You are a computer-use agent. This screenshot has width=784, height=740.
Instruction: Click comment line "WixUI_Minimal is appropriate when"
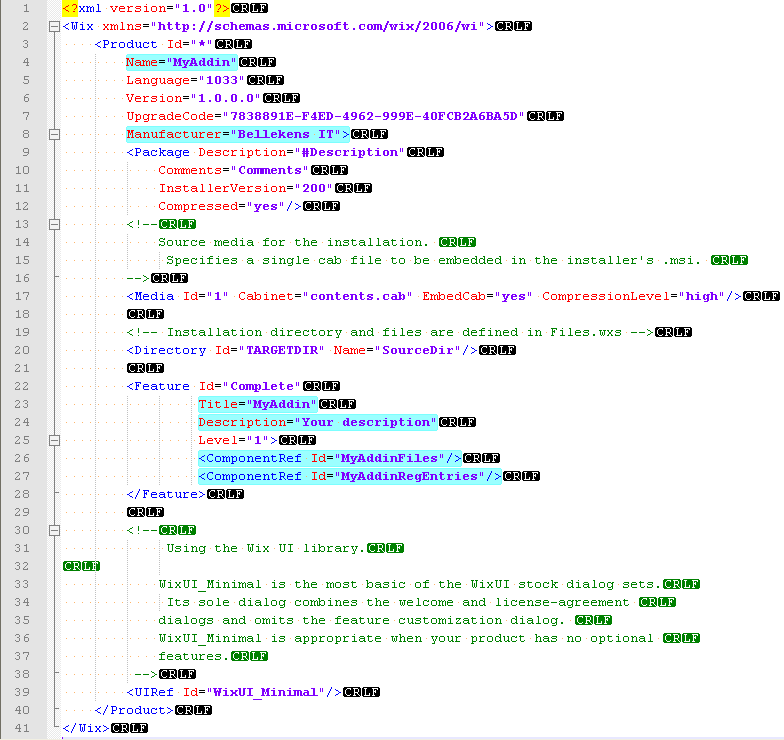click(x=406, y=638)
